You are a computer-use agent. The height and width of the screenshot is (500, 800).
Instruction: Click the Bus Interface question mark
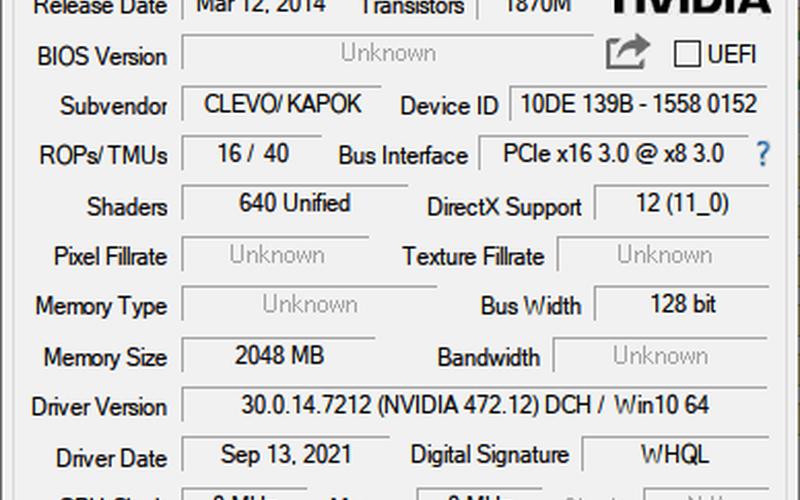tap(762, 154)
